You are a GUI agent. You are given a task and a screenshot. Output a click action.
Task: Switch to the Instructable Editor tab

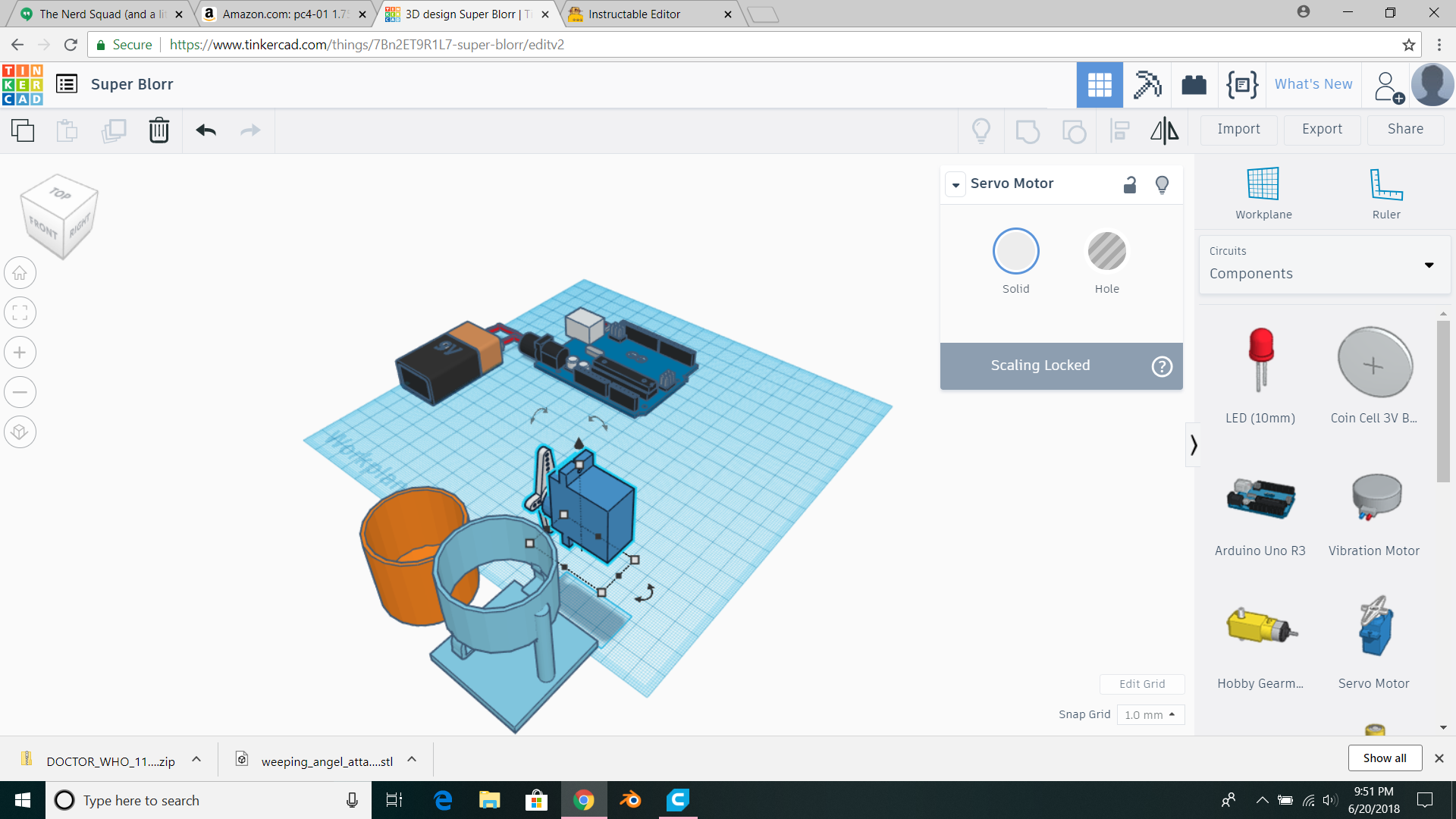pyautogui.click(x=651, y=14)
